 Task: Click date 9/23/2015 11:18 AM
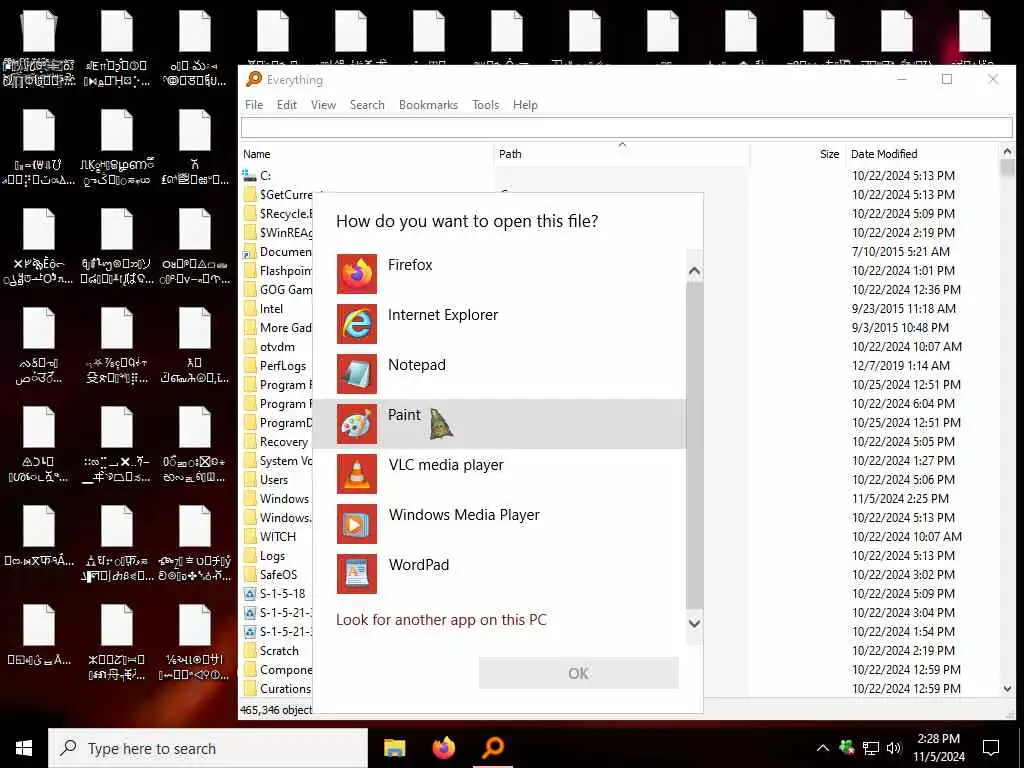pyautogui.click(x=903, y=308)
